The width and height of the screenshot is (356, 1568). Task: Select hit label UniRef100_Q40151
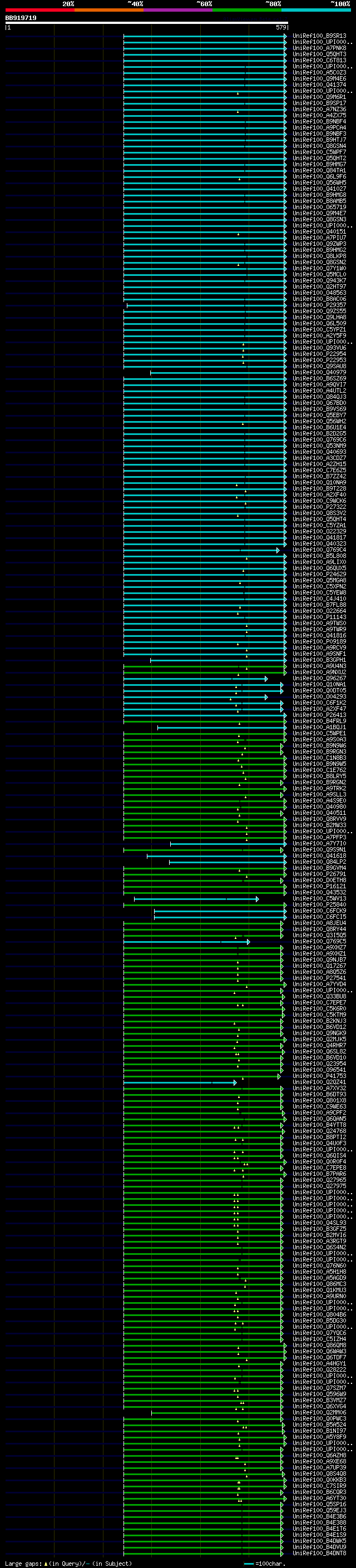[319, 231]
